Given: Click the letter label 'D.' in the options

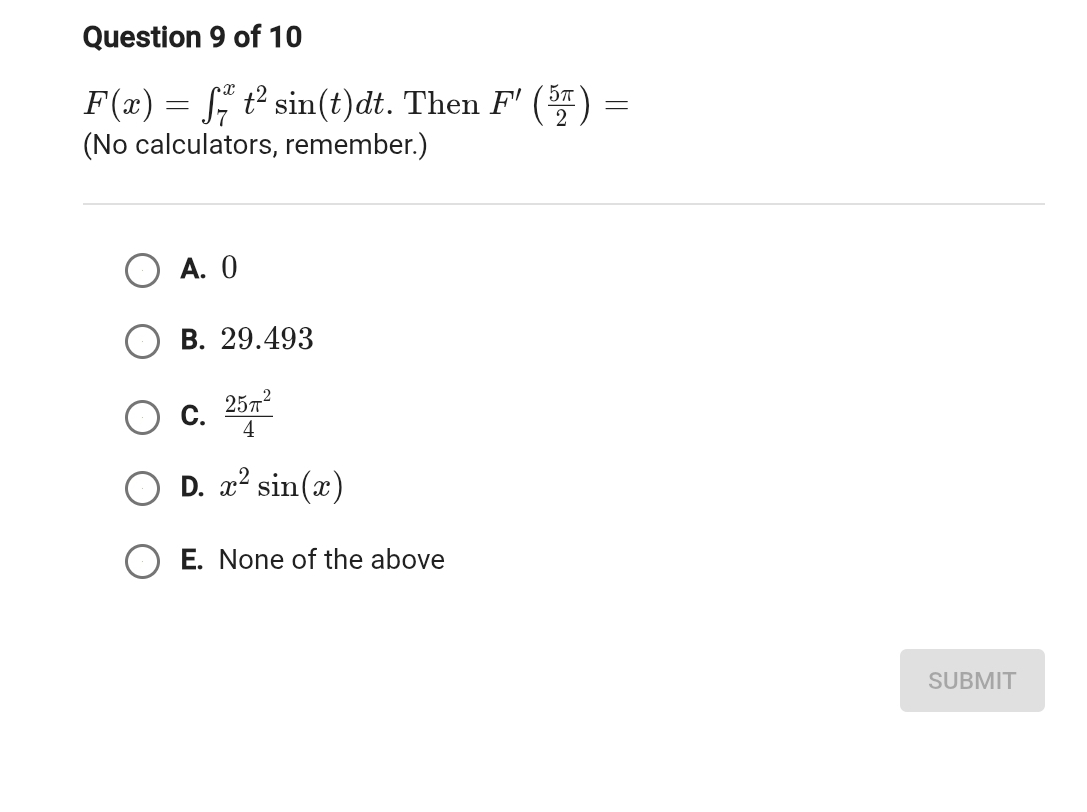Looking at the screenshot, I should (x=192, y=487).
